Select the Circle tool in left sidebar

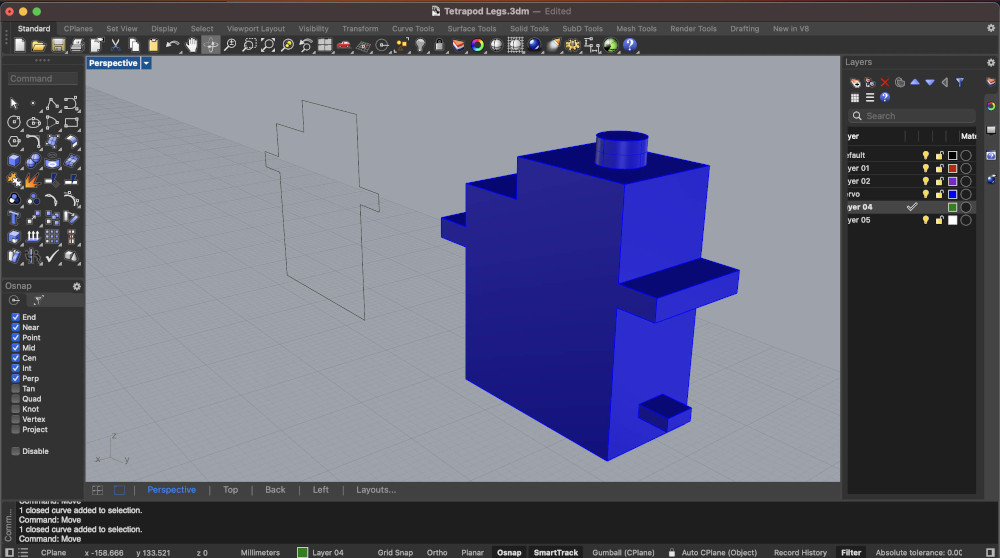[14, 122]
